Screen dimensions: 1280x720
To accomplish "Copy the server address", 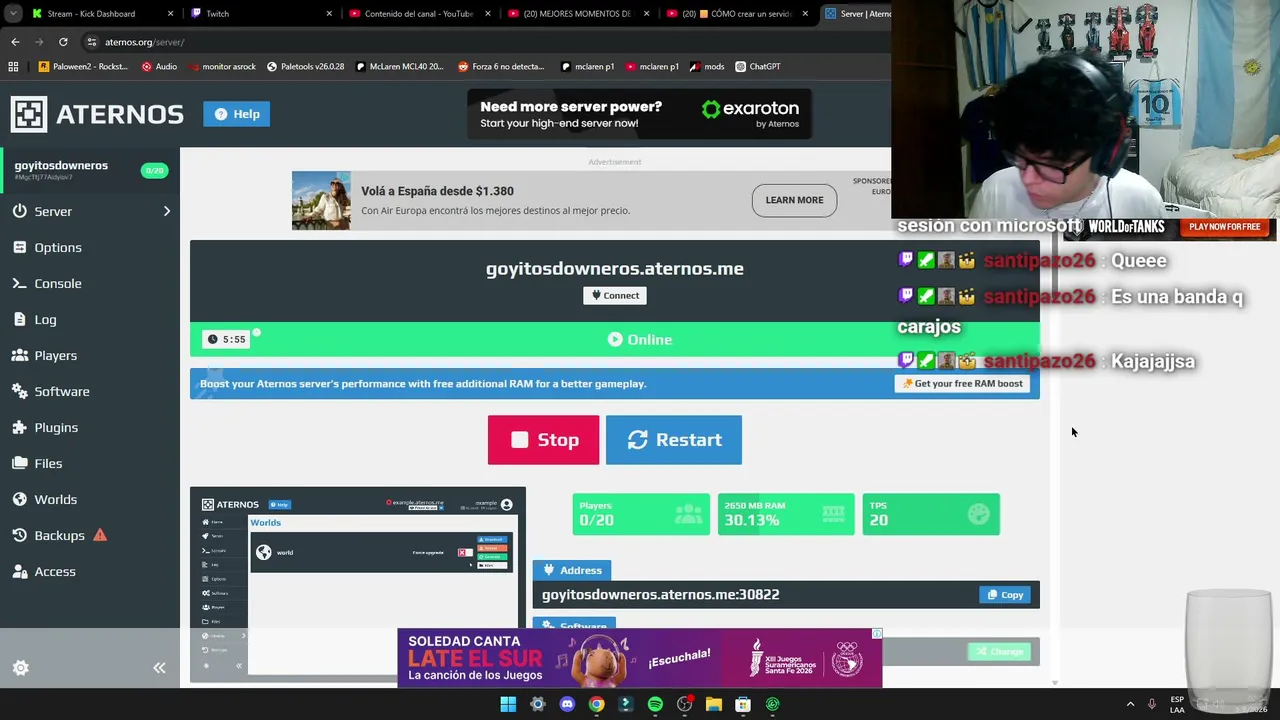I will (x=1005, y=595).
